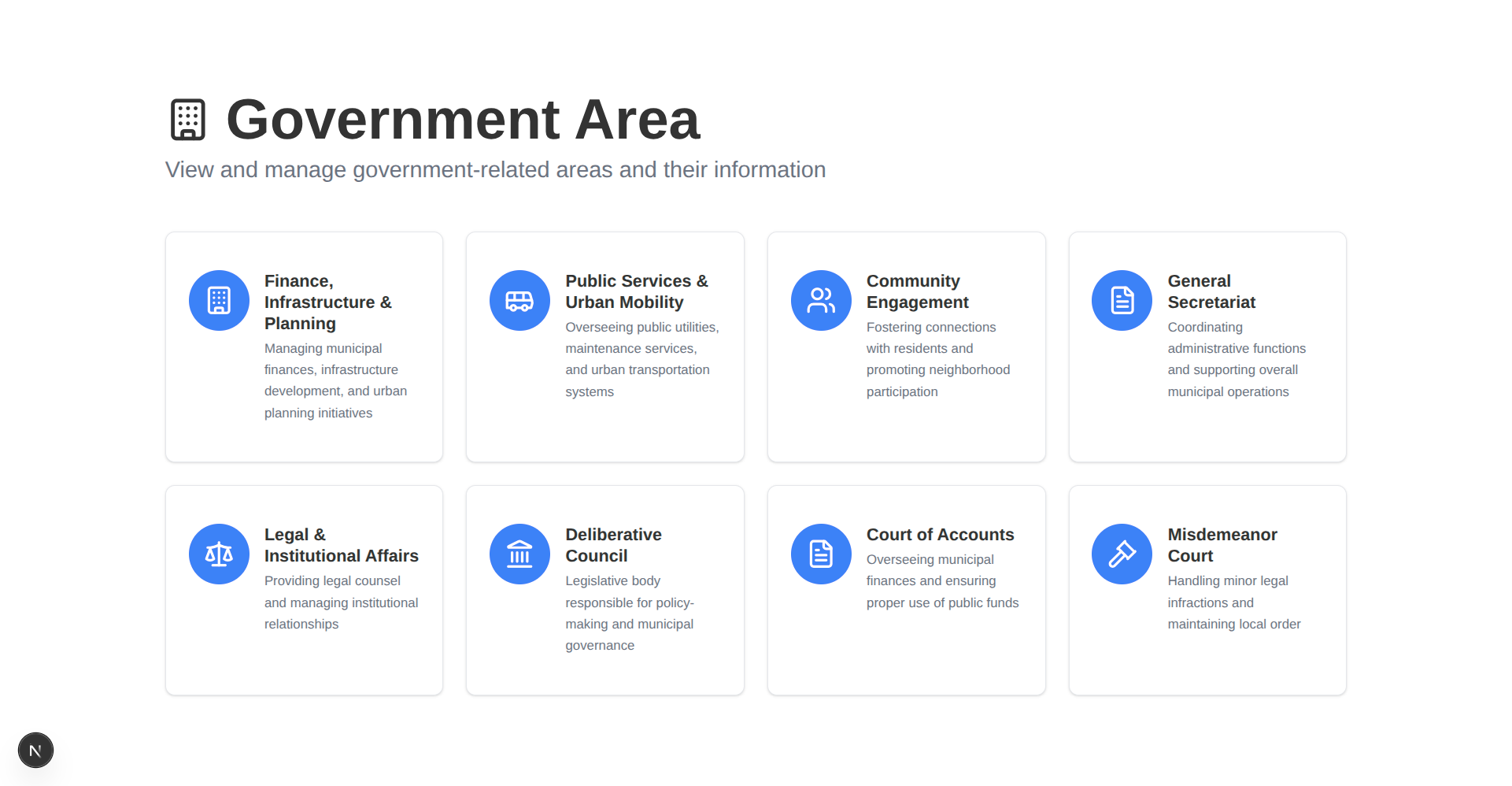Open the Deliberative Council area

(x=604, y=590)
